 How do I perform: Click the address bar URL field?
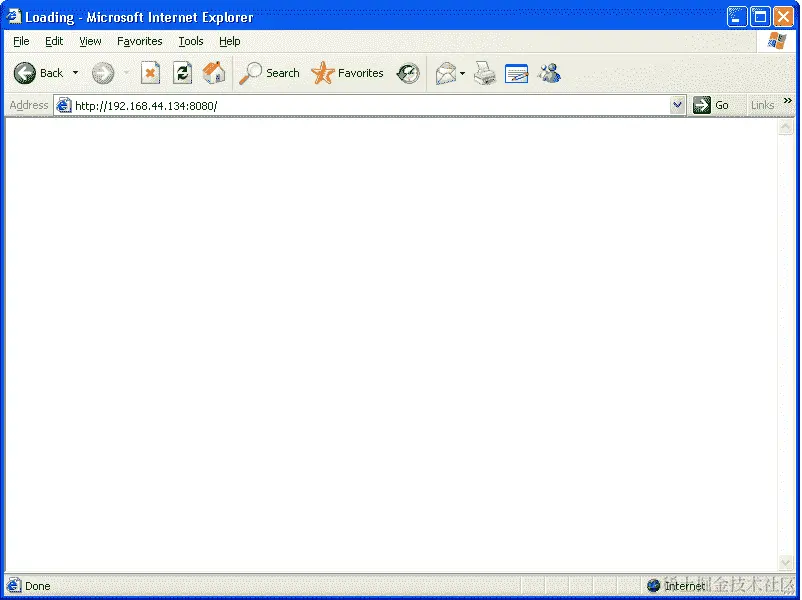point(370,105)
